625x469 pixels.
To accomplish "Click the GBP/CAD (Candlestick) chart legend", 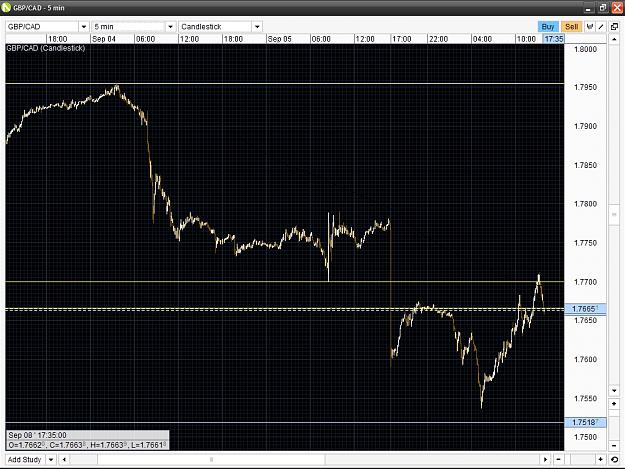I will (x=46, y=48).
